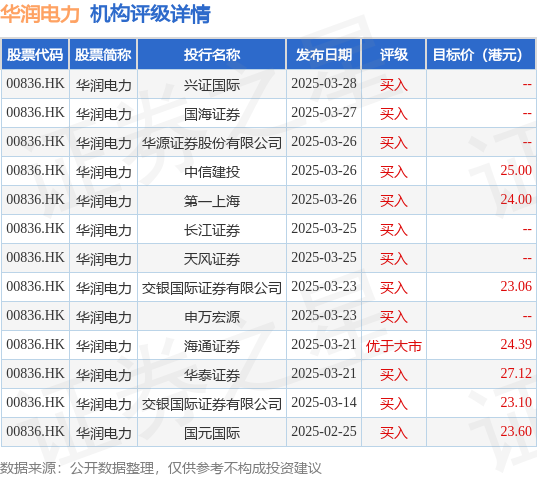The image size is (537, 477).
Task: Click the target price 25.00
Action: tap(516, 170)
